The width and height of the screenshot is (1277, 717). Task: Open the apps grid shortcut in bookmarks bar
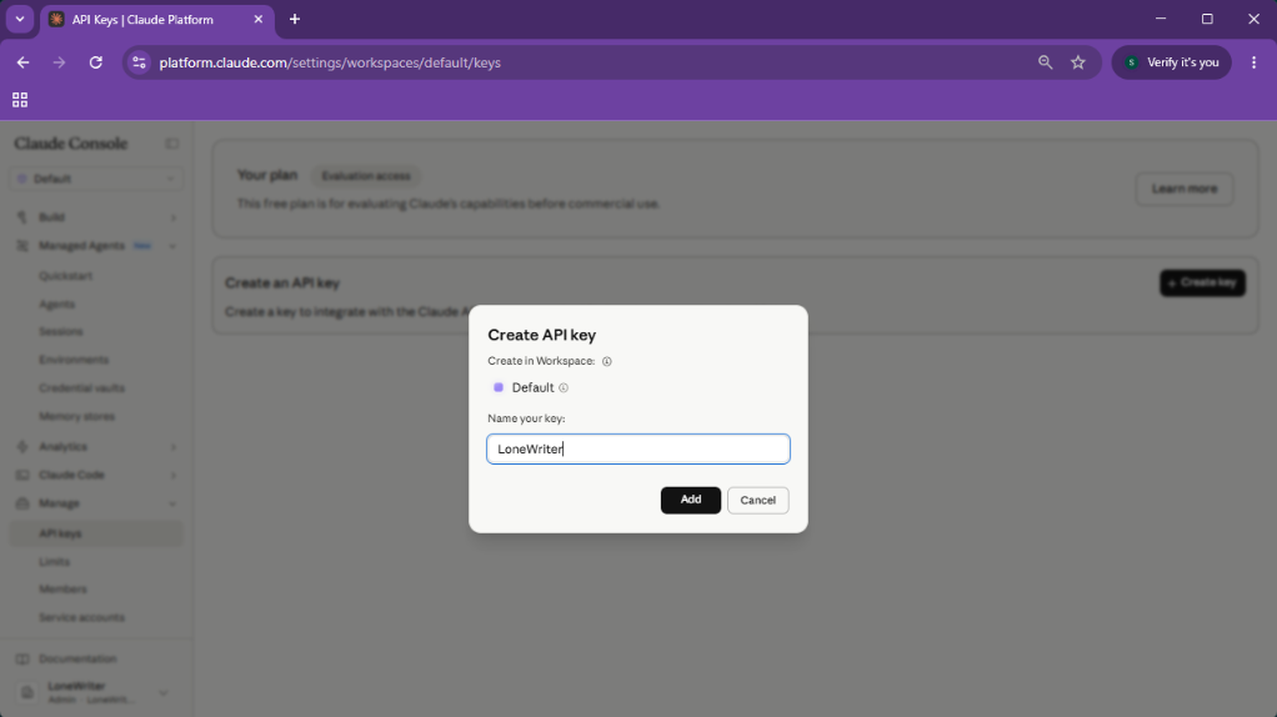[x=20, y=100]
